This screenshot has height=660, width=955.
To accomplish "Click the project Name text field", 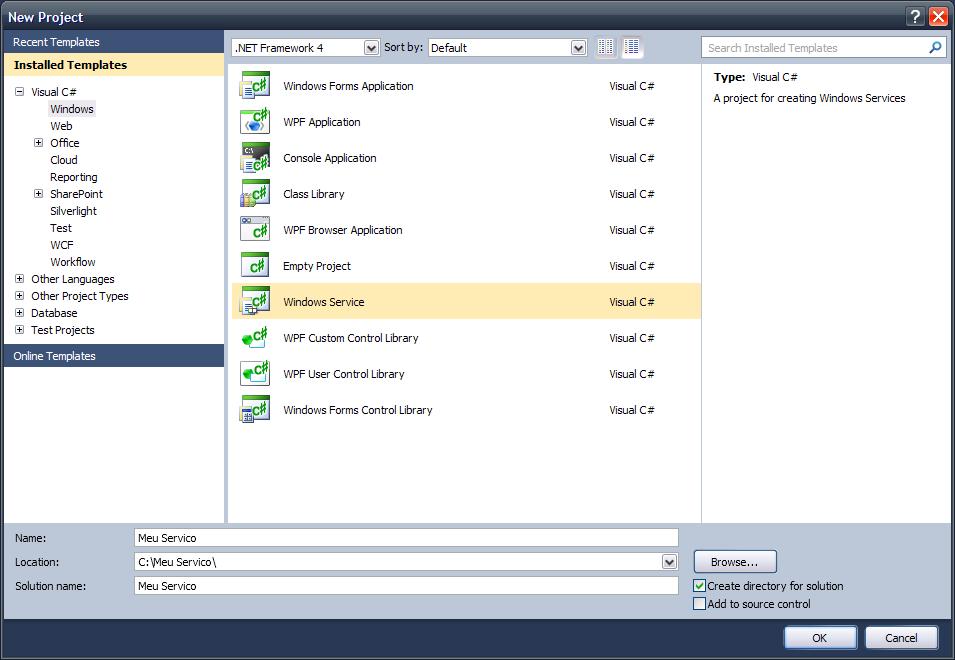I will coord(406,538).
